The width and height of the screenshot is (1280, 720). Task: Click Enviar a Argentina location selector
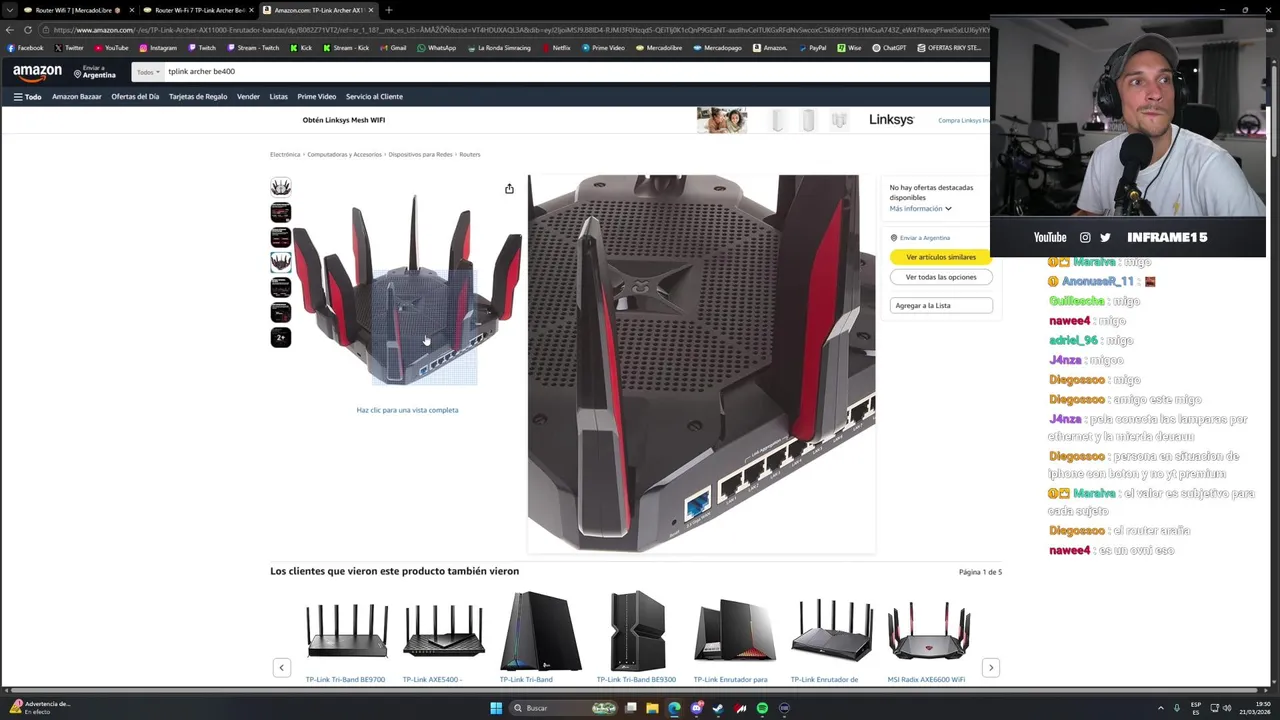coord(94,72)
